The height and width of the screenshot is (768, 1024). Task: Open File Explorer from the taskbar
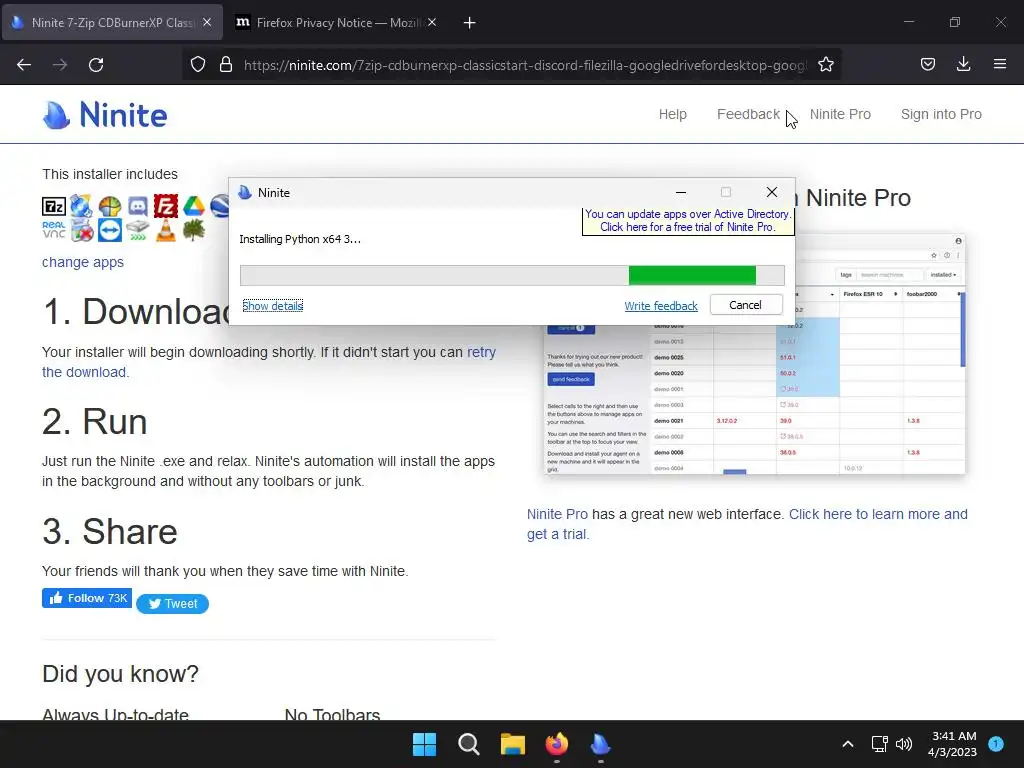click(513, 744)
